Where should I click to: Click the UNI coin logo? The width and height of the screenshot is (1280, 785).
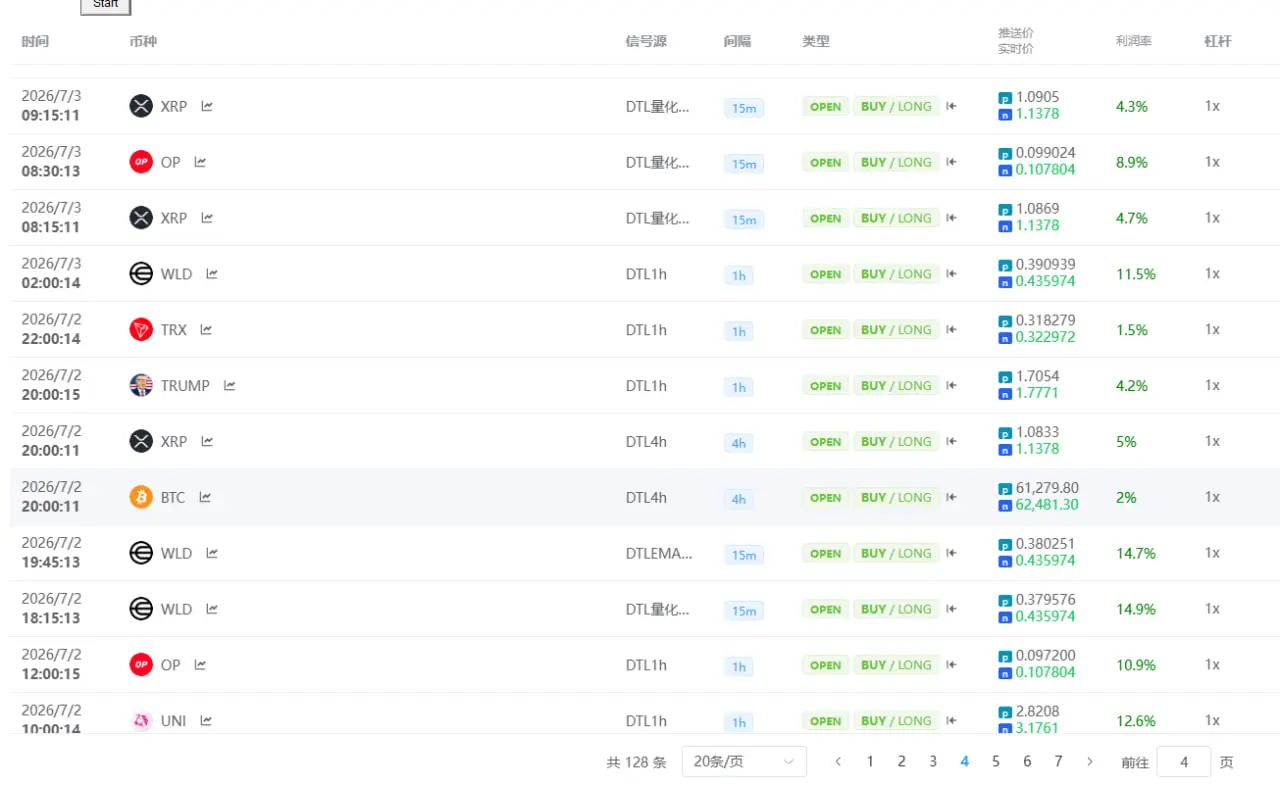[x=141, y=721]
